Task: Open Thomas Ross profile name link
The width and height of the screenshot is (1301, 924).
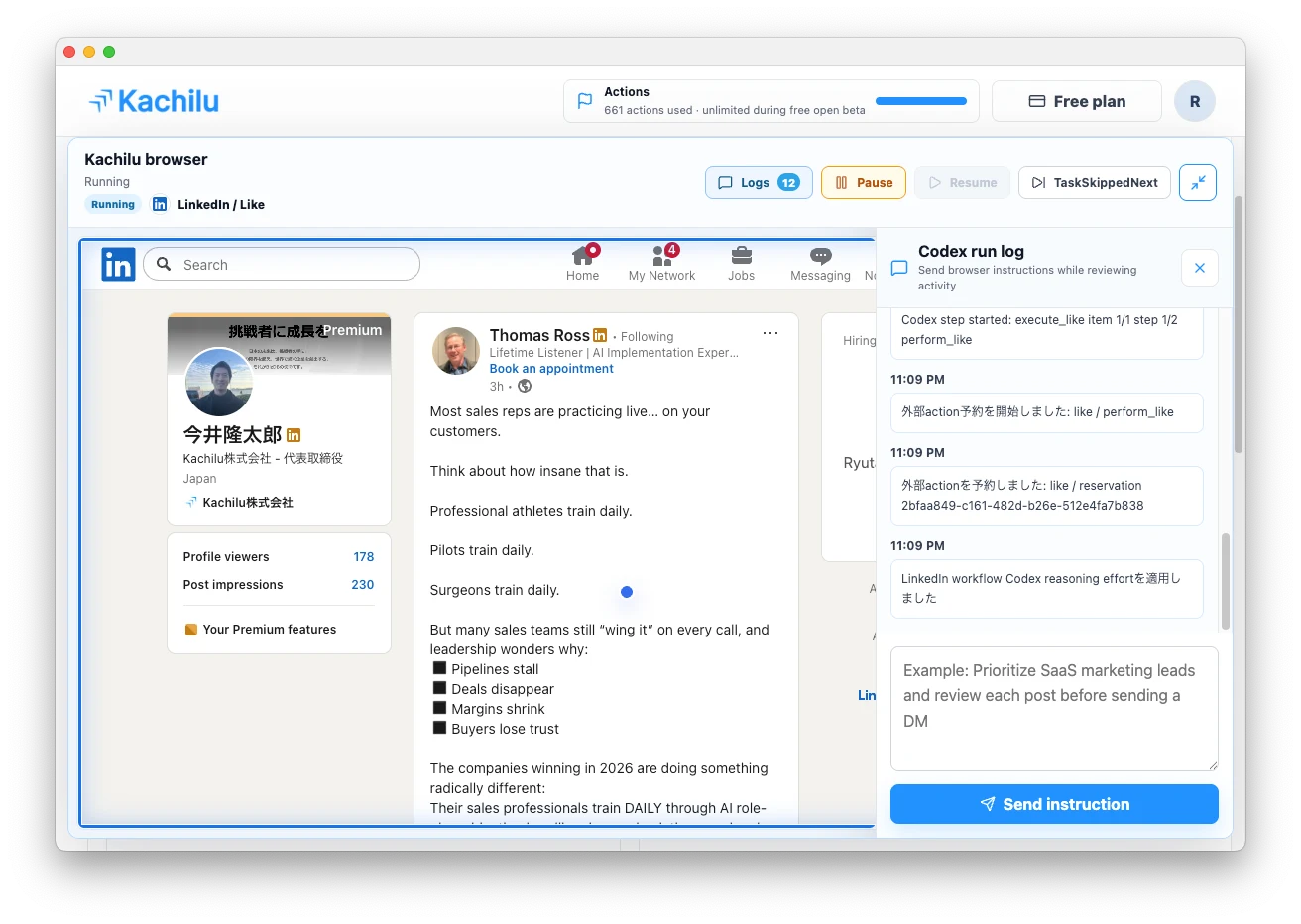Action: point(539,336)
